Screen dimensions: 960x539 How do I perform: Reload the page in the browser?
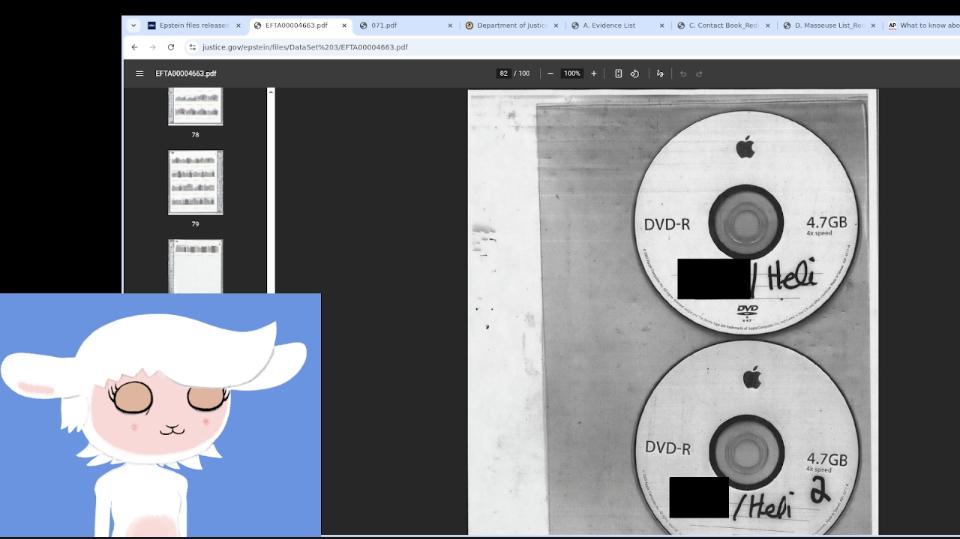coord(171,47)
